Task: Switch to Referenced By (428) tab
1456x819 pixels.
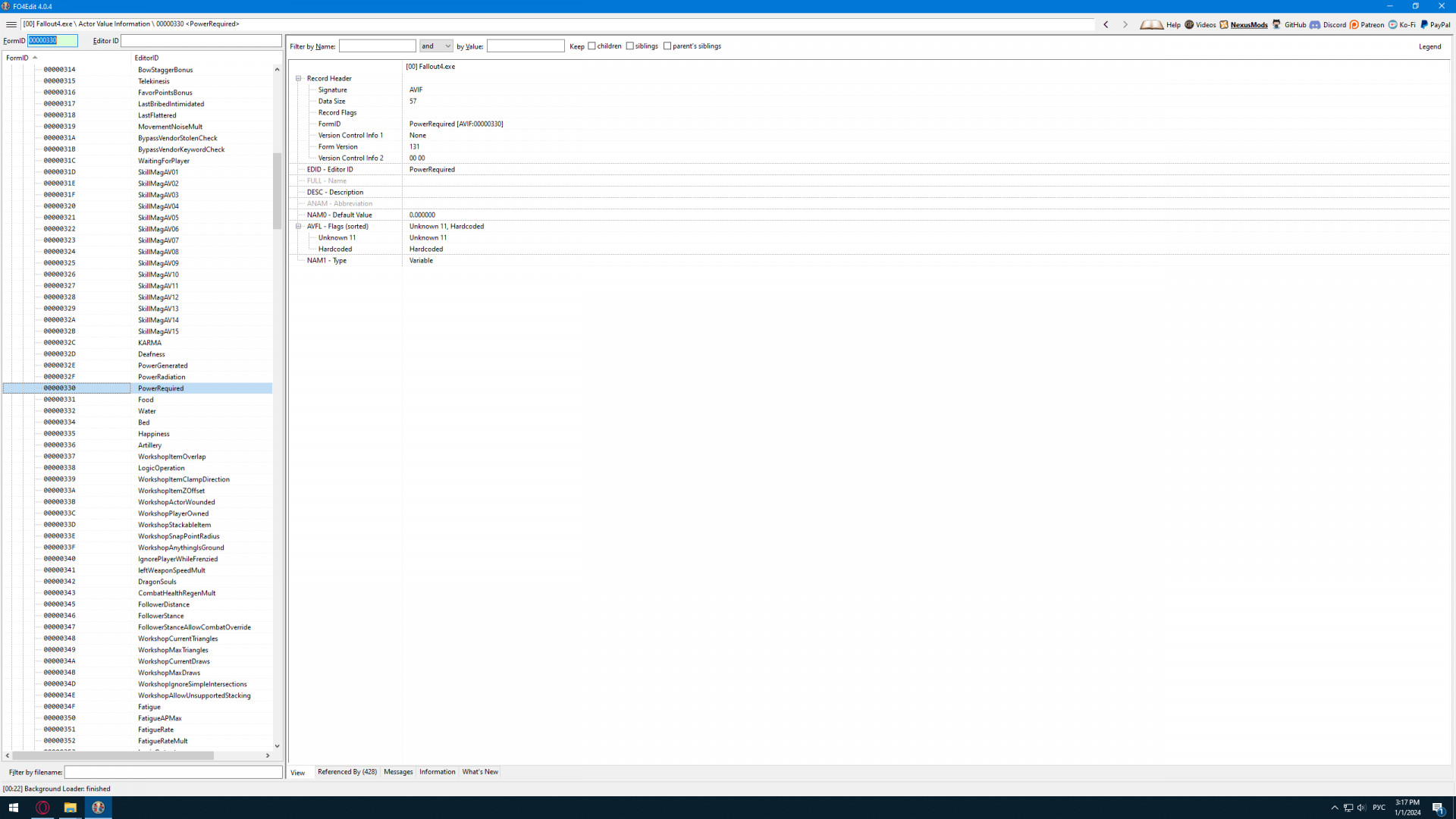Action: pos(347,772)
